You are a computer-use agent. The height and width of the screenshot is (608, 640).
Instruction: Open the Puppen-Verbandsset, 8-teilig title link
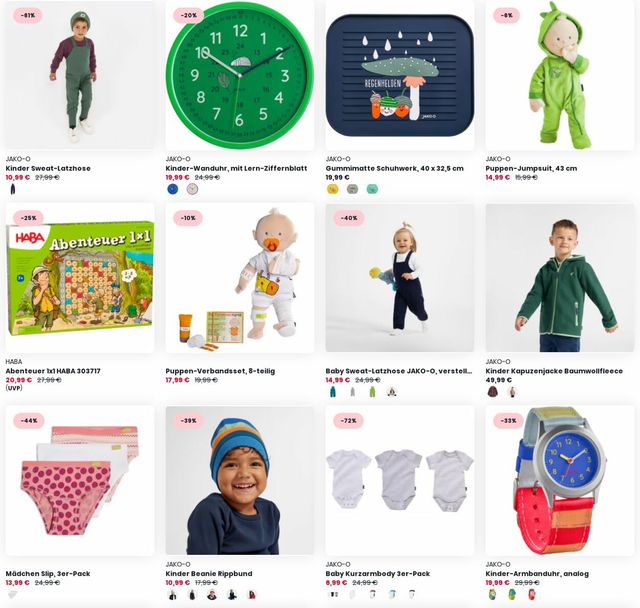(220, 371)
